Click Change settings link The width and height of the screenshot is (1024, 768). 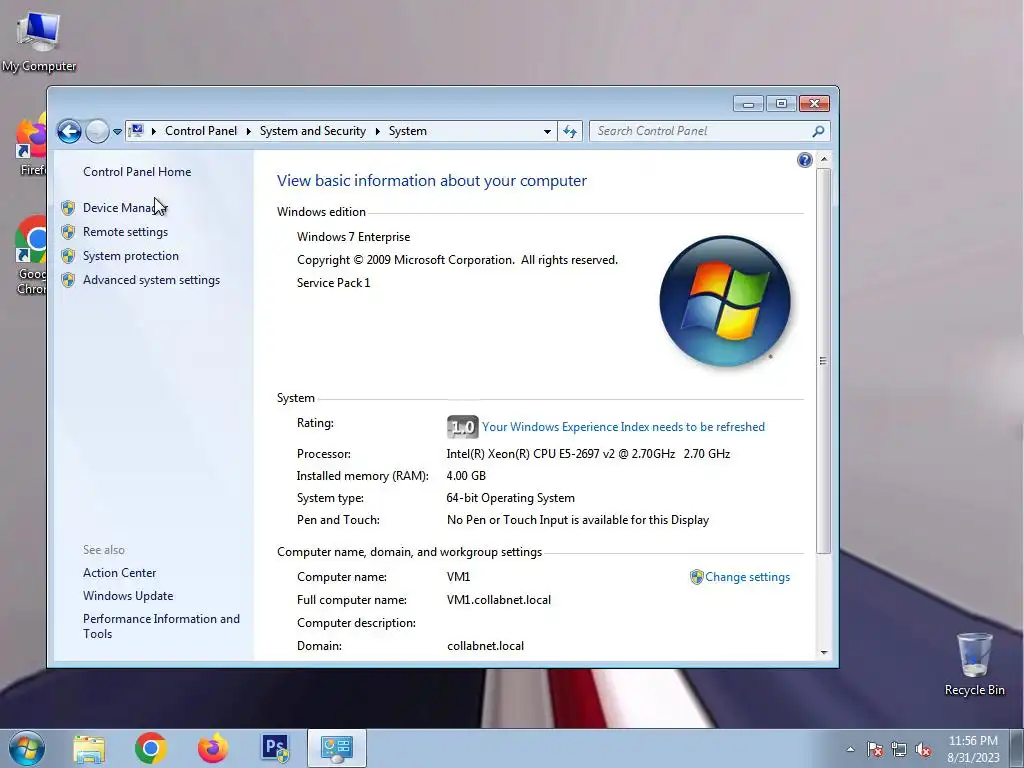click(x=747, y=577)
